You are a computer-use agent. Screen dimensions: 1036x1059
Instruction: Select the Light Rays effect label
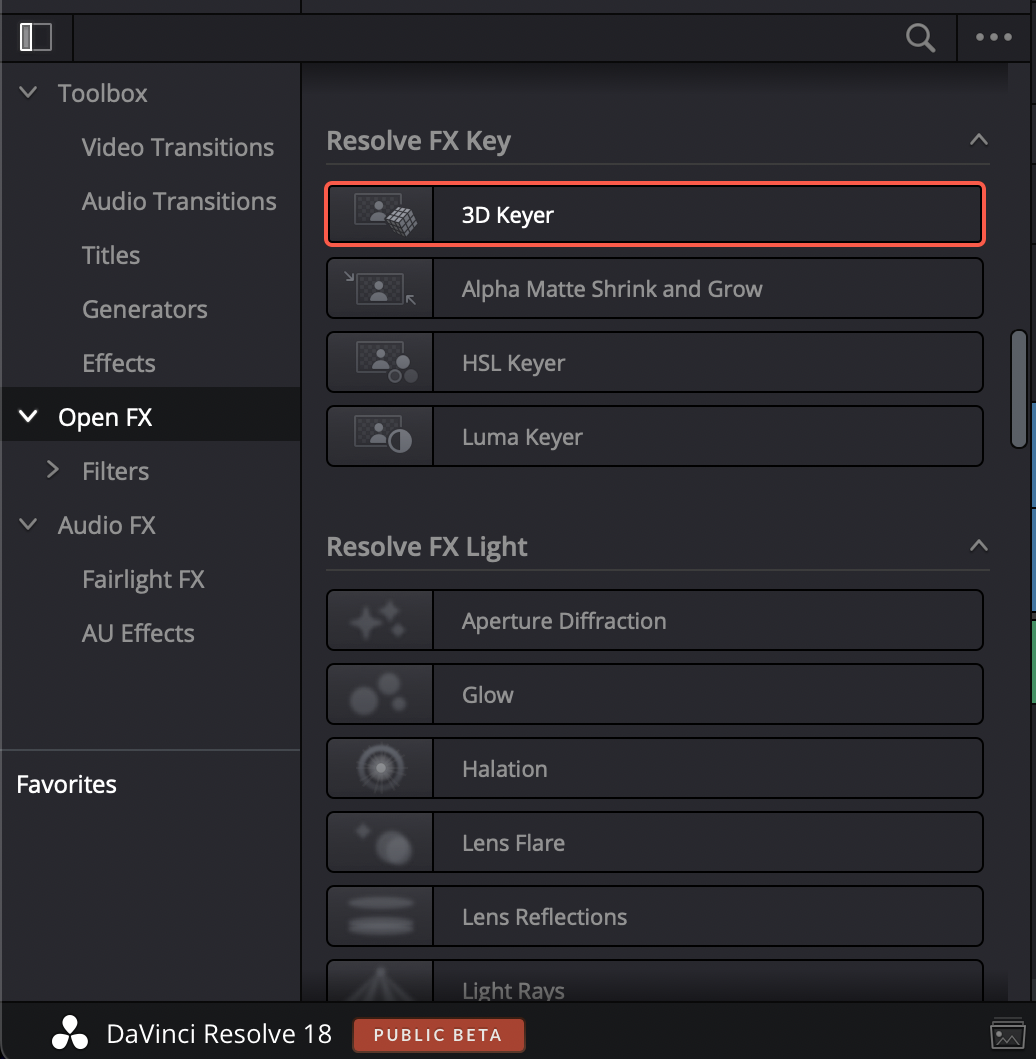pyautogui.click(x=513, y=990)
